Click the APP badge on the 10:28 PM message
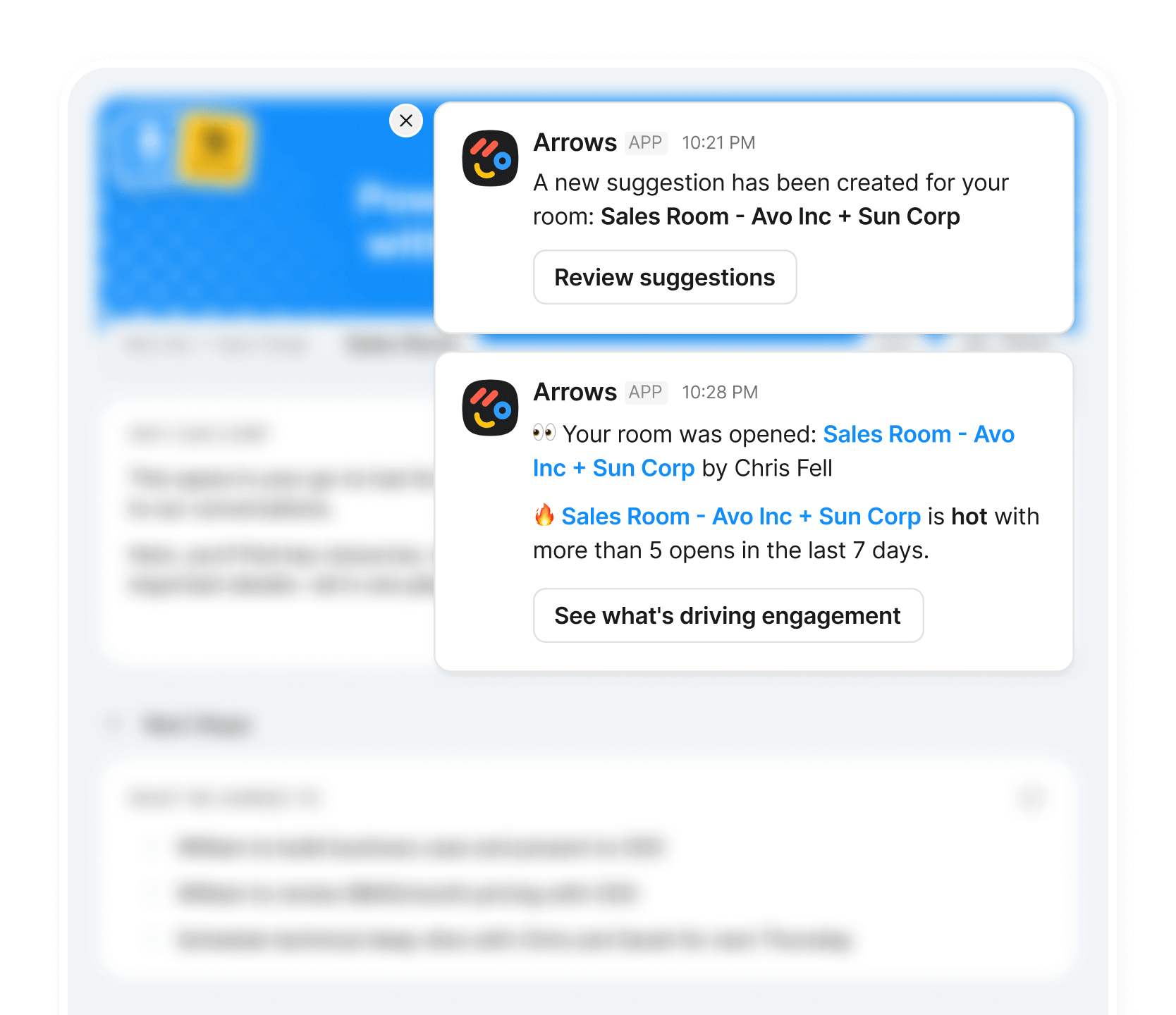 click(646, 392)
